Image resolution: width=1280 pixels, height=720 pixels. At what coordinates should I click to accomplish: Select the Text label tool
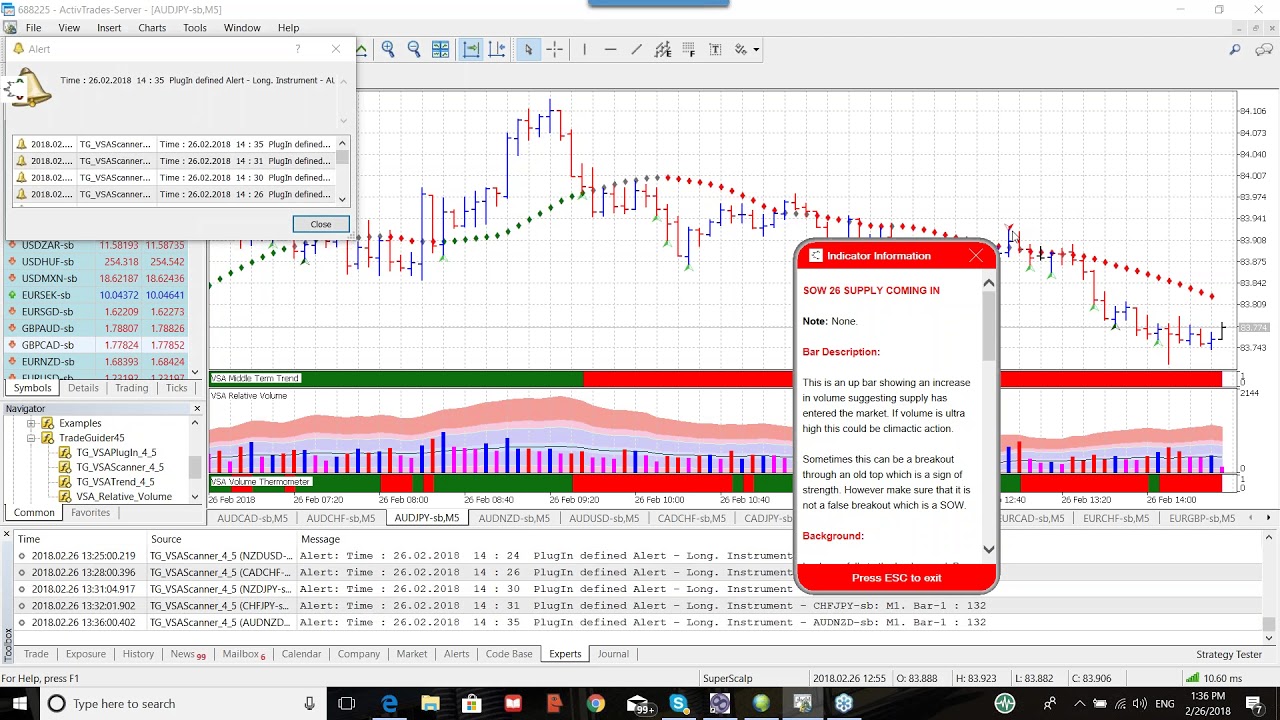pos(715,49)
